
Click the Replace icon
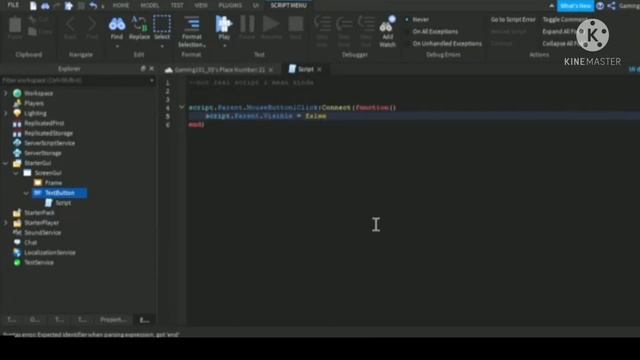(139, 24)
